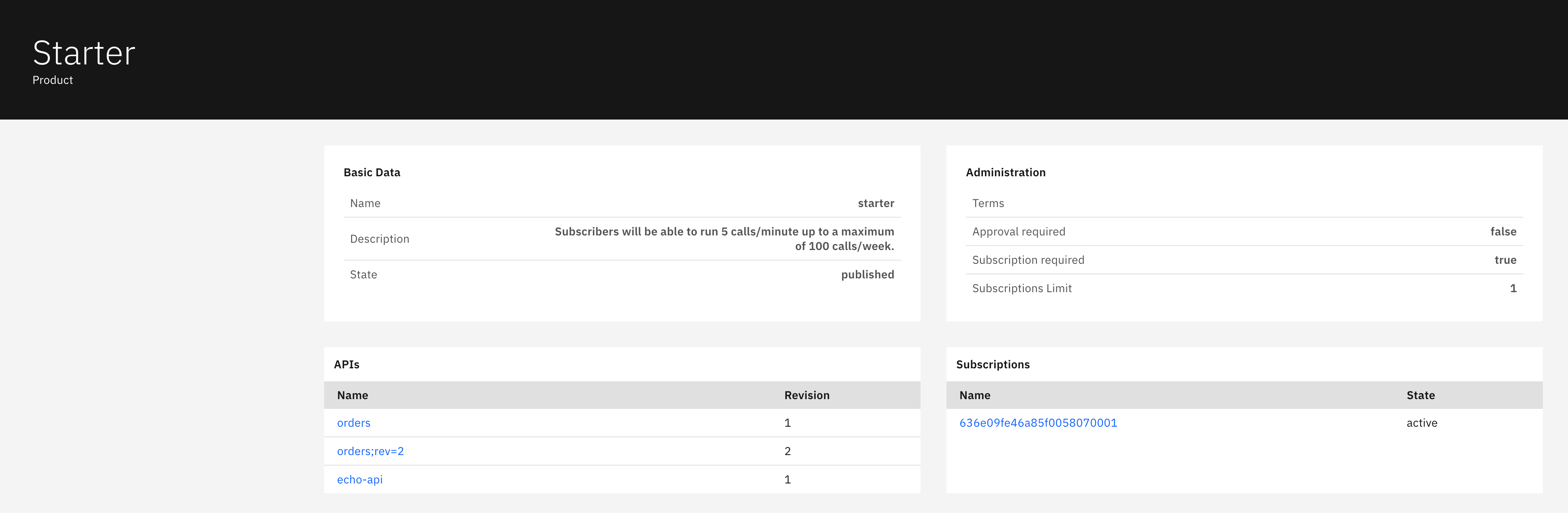Click the active state of the subscription
The image size is (1568, 513).
click(x=1421, y=423)
